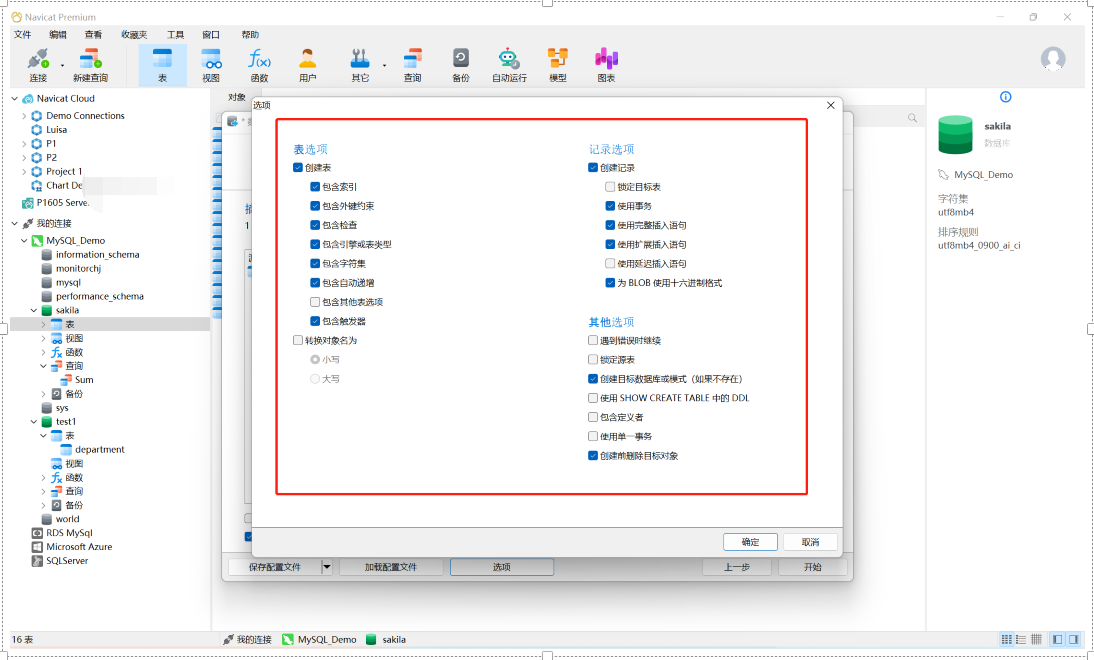The width and height of the screenshot is (1094, 660).
Task: Expand the Demo Connections tree node
Action: tap(25, 116)
